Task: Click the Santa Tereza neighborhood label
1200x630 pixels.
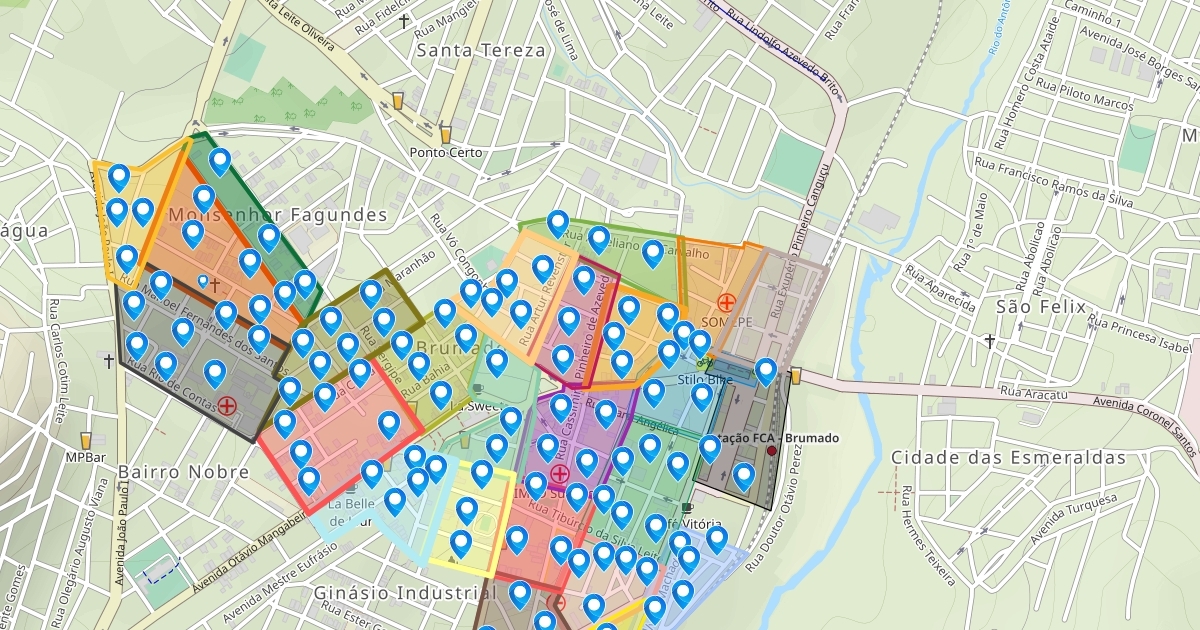Action: point(481,50)
